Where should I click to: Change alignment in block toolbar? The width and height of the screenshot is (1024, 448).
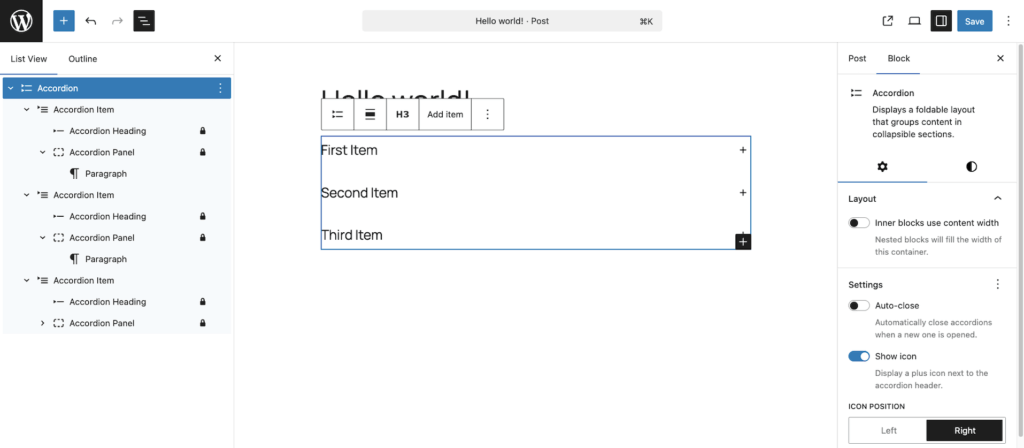[370, 114]
